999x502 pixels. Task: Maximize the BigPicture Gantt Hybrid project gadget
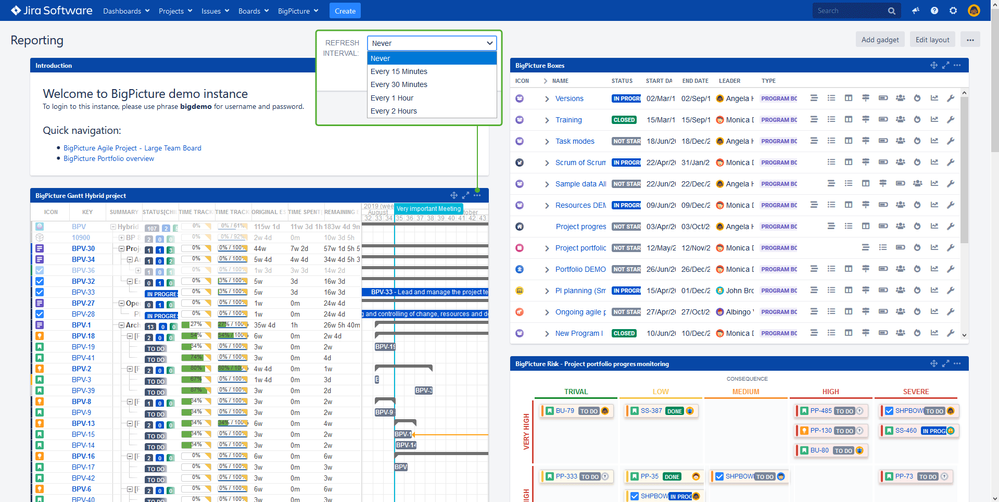click(466, 195)
